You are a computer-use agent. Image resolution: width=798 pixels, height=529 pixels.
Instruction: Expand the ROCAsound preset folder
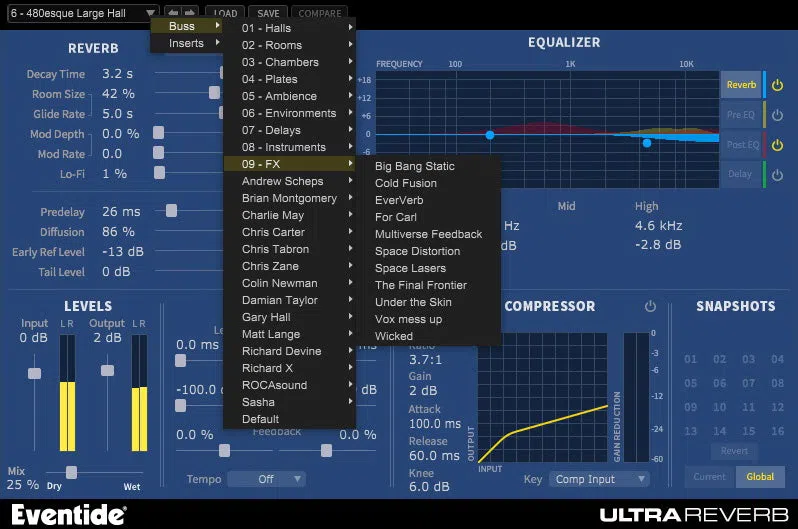tap(290, 385)
